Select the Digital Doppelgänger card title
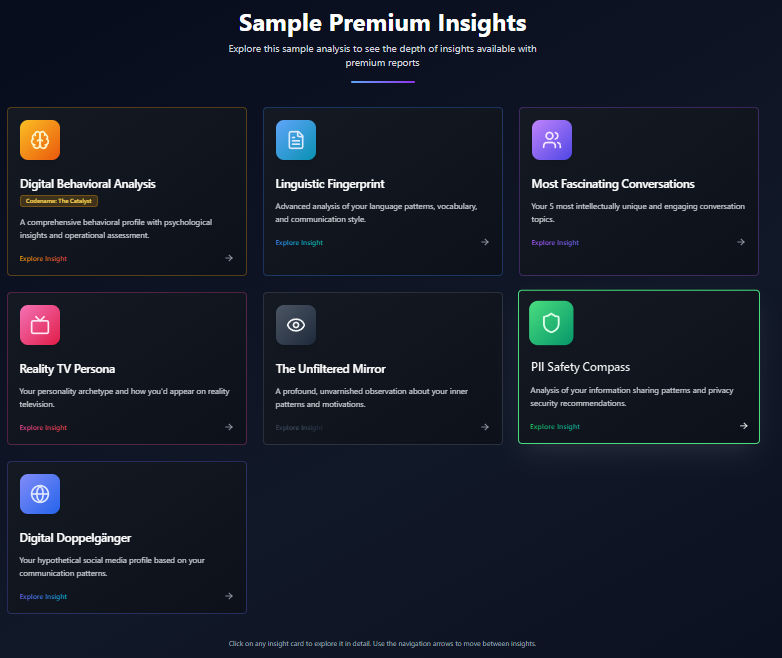Image resolution: width=782 pixels, height=658 pixels. point(75,538)
